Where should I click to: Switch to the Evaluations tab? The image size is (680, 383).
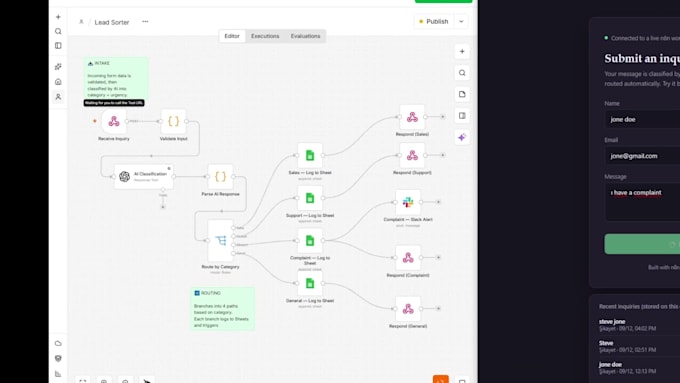pyautogui.click(x=305, y=36)
